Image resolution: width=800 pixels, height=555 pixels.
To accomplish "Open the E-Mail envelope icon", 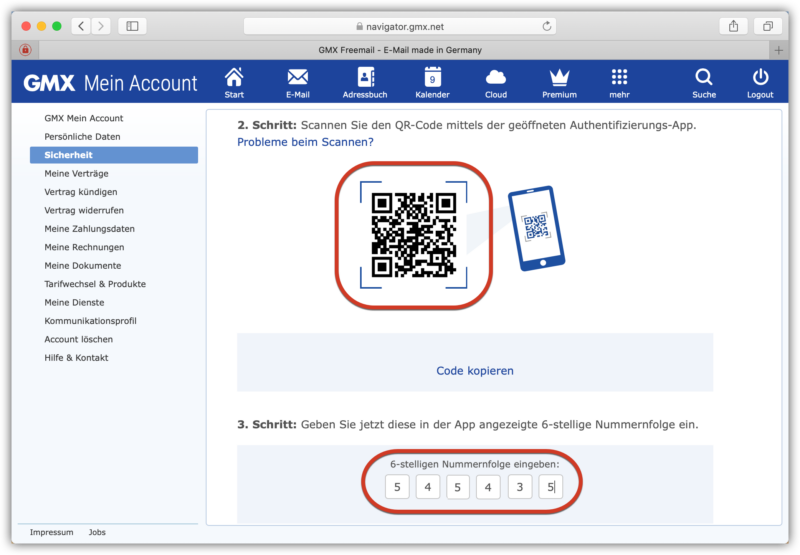I will point(297,78).
